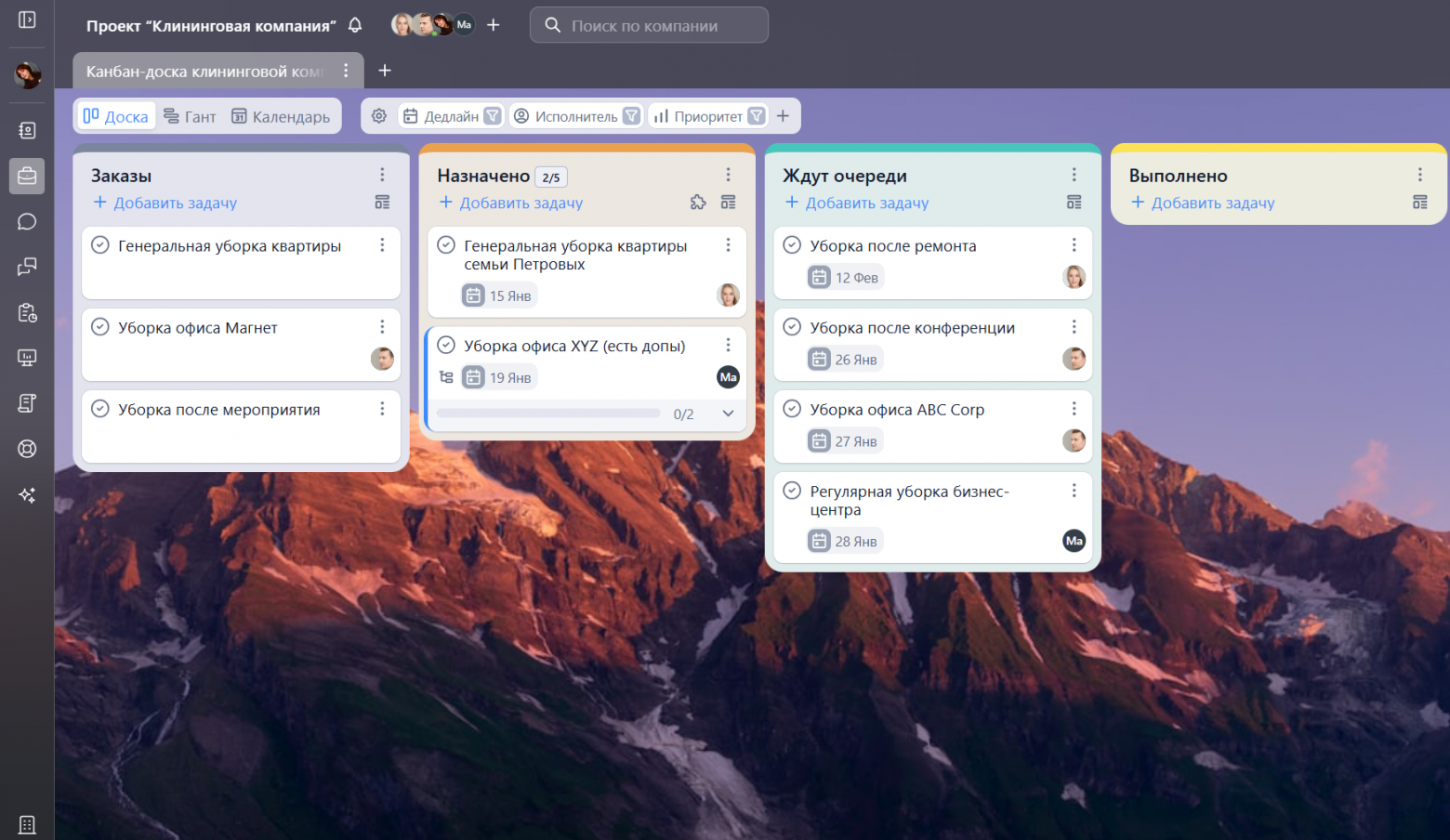Toggle the sidebar panel icon at top left
Screen dimensions: 1450x840
(27, 20)
